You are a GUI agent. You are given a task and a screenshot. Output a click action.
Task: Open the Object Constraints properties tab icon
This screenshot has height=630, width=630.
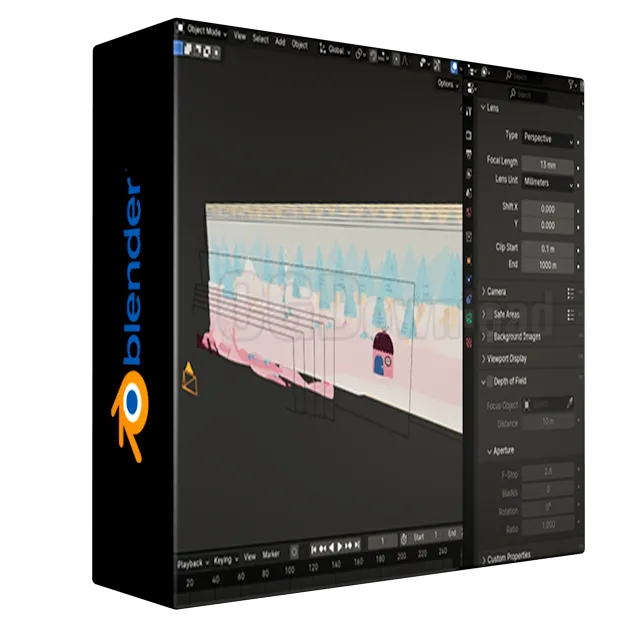click(x=468, y=299)
